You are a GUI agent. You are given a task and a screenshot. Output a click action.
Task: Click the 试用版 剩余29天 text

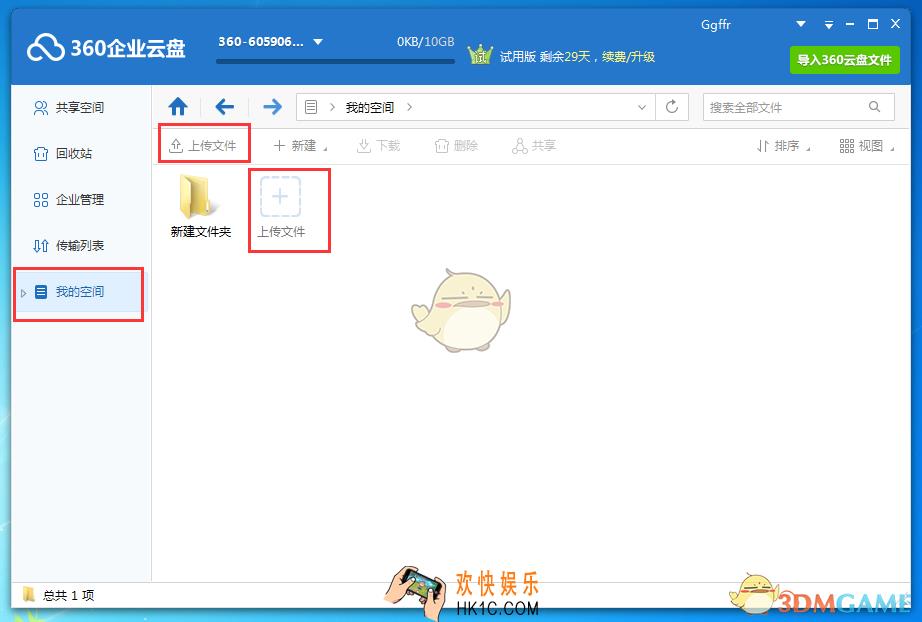(544, 56)
